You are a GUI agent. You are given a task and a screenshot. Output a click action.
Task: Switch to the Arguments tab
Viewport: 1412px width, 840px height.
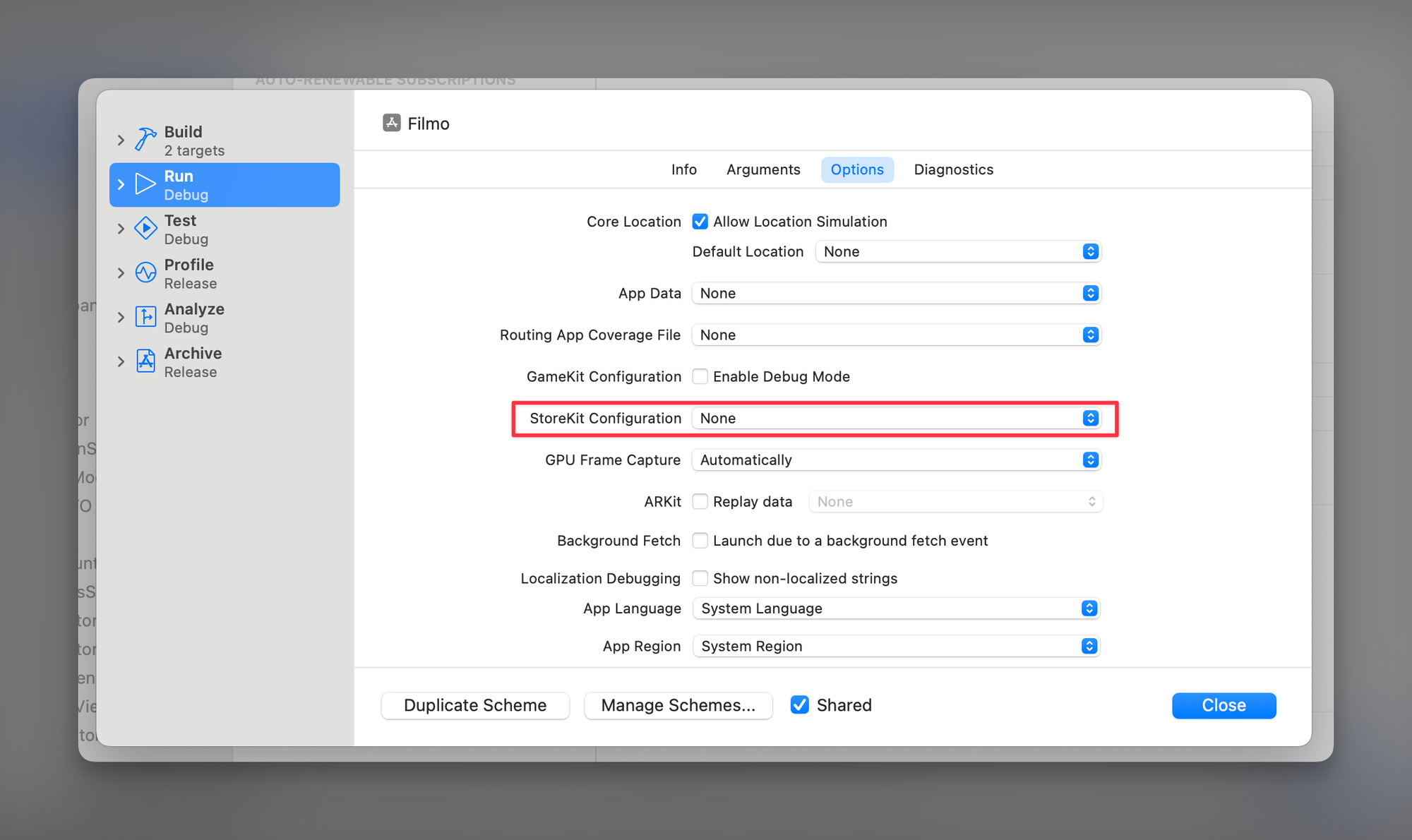(762, 169)
